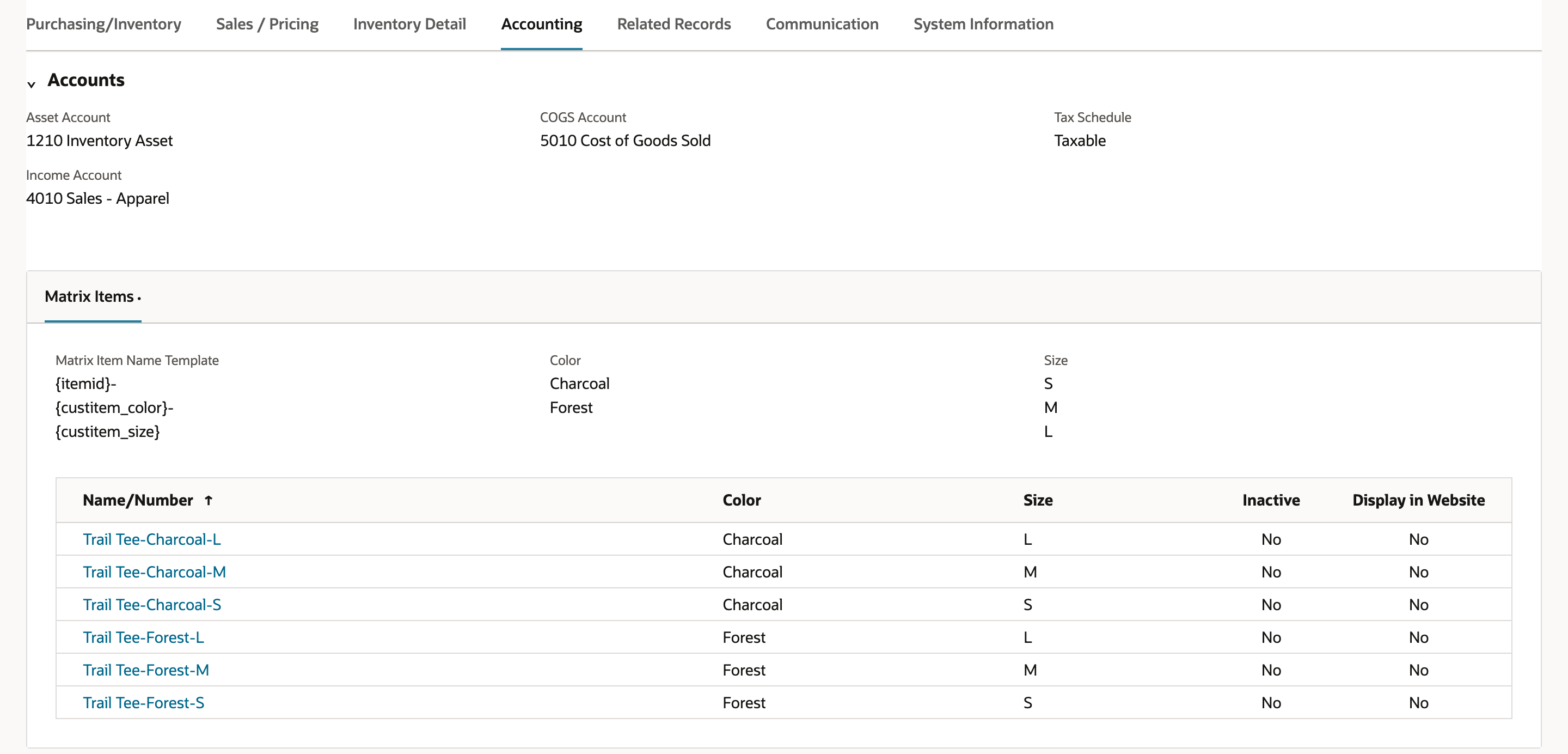Select the Taxable tax schedule value
Screen dimensions: 1568x754
(1080, 141)
